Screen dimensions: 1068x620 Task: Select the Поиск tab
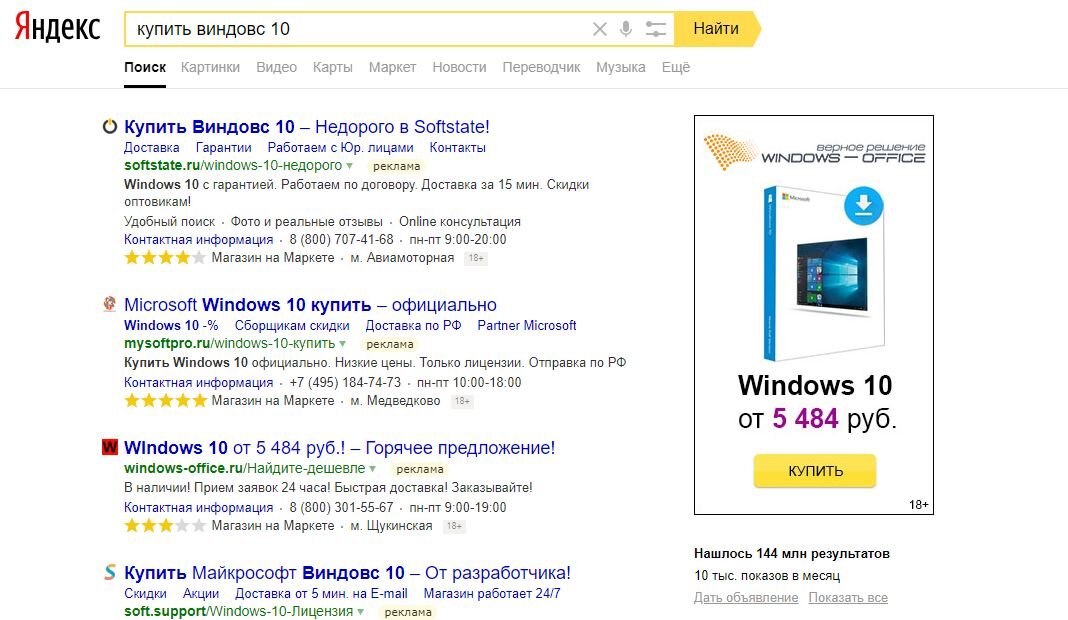(144, 67)
